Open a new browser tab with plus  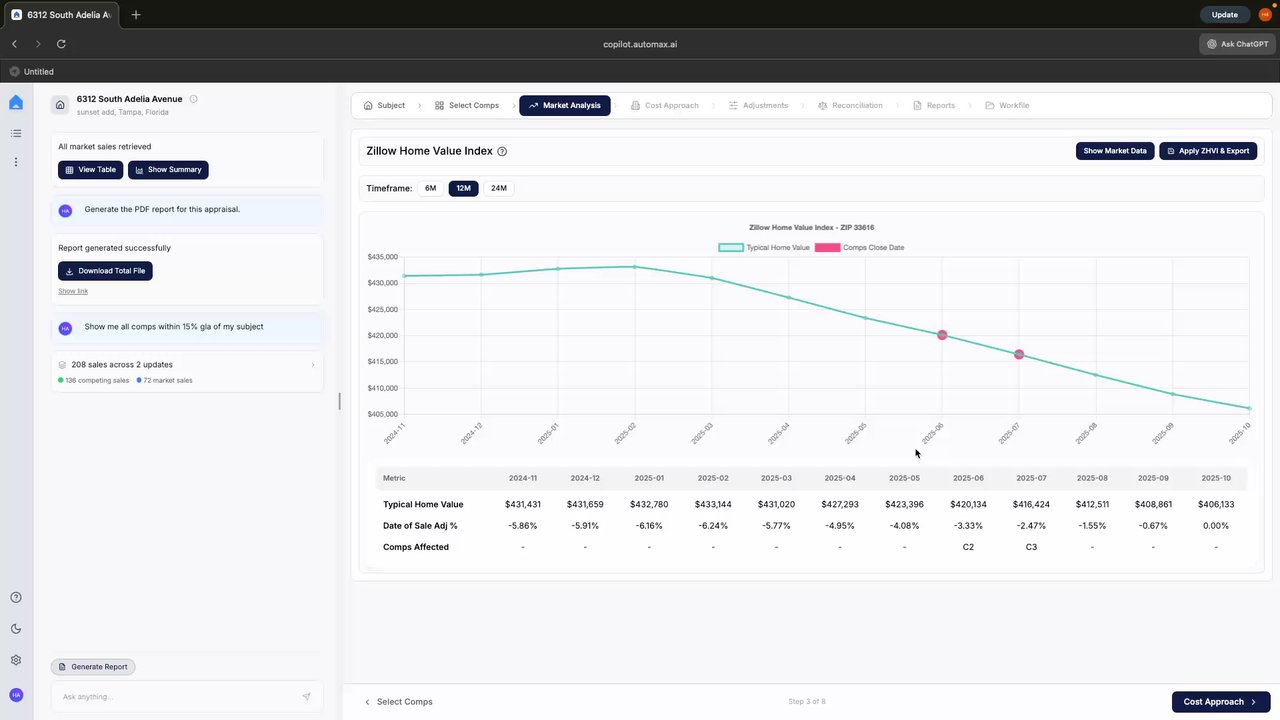[x=136, y=15]
